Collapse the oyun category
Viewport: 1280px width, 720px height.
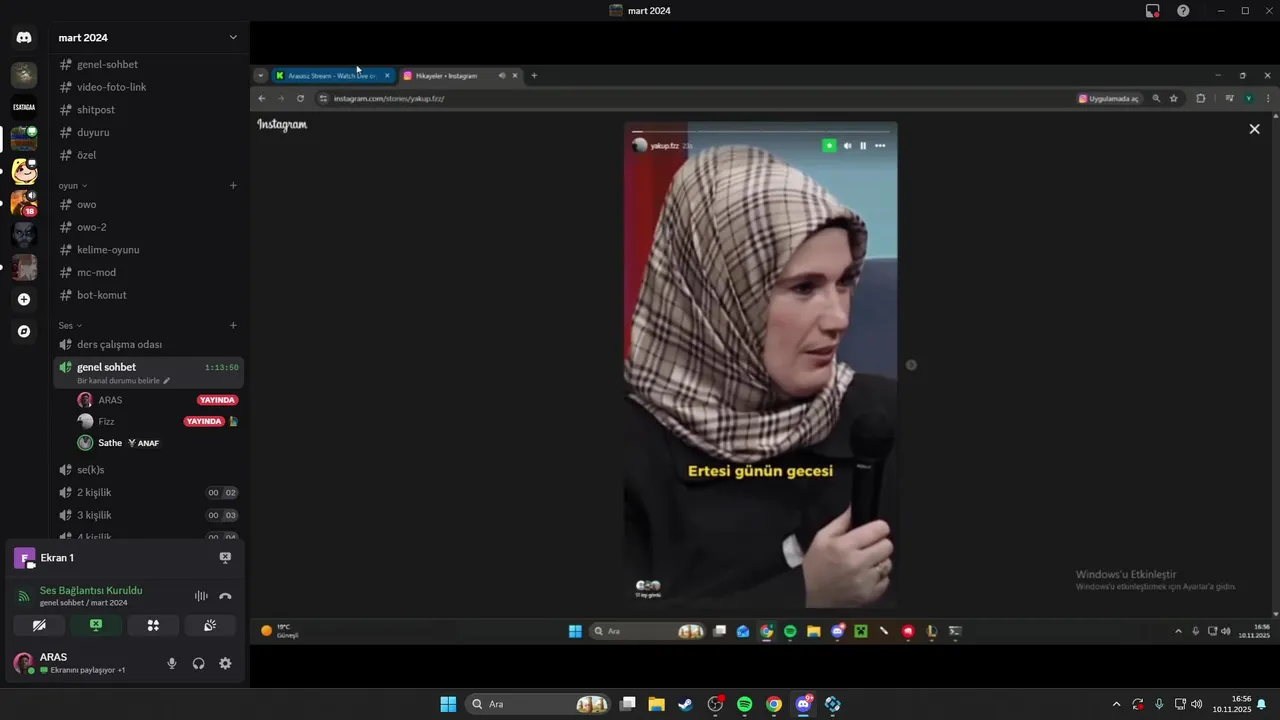click(x=73, y=185)
